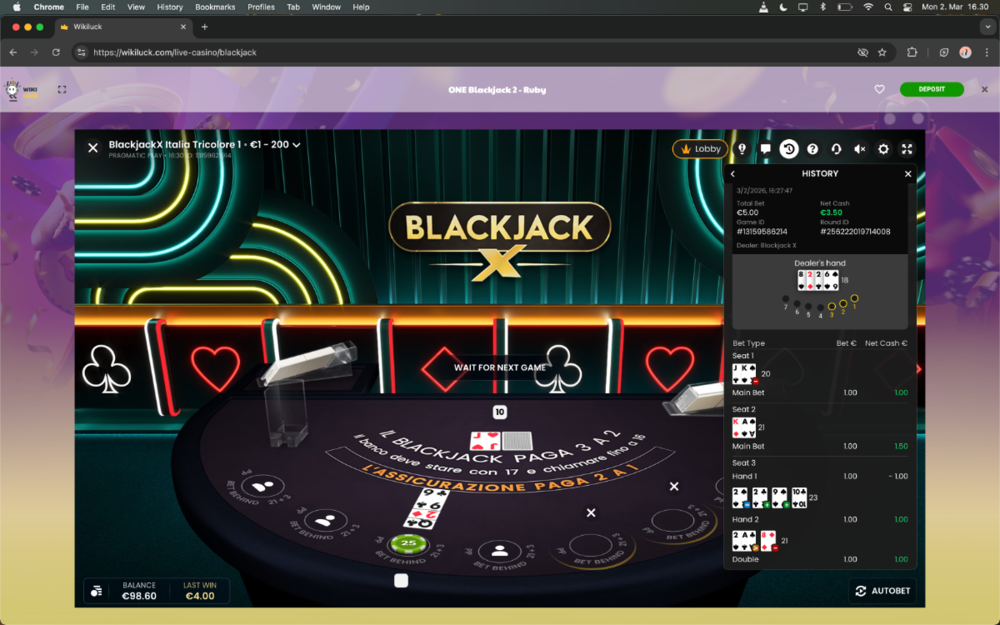The height and width of the screenshot is (625, 1000).
Task: Toggle the History panel clock icon
Action: (x=789, y=149)
